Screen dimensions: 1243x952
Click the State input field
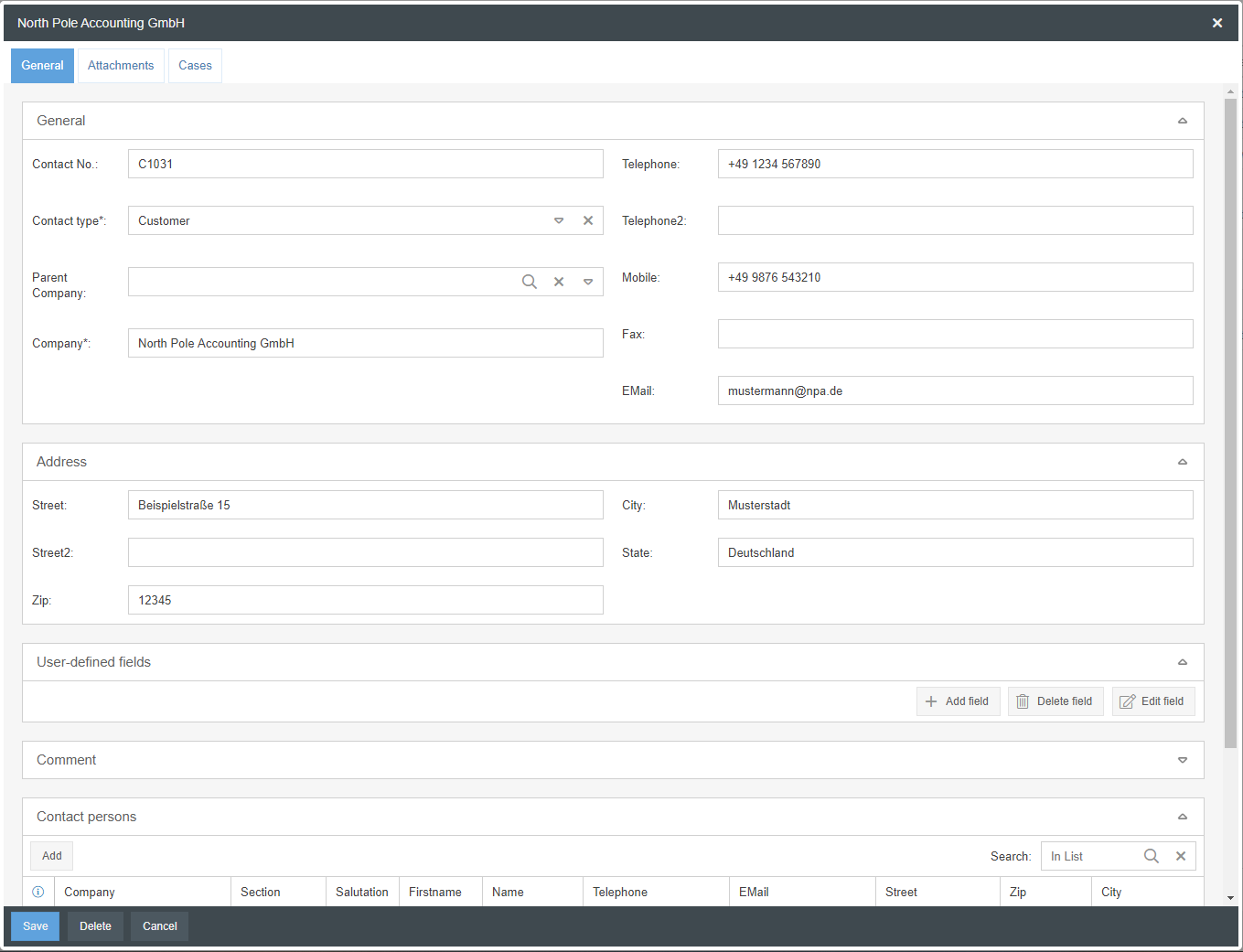pos(956,552)
